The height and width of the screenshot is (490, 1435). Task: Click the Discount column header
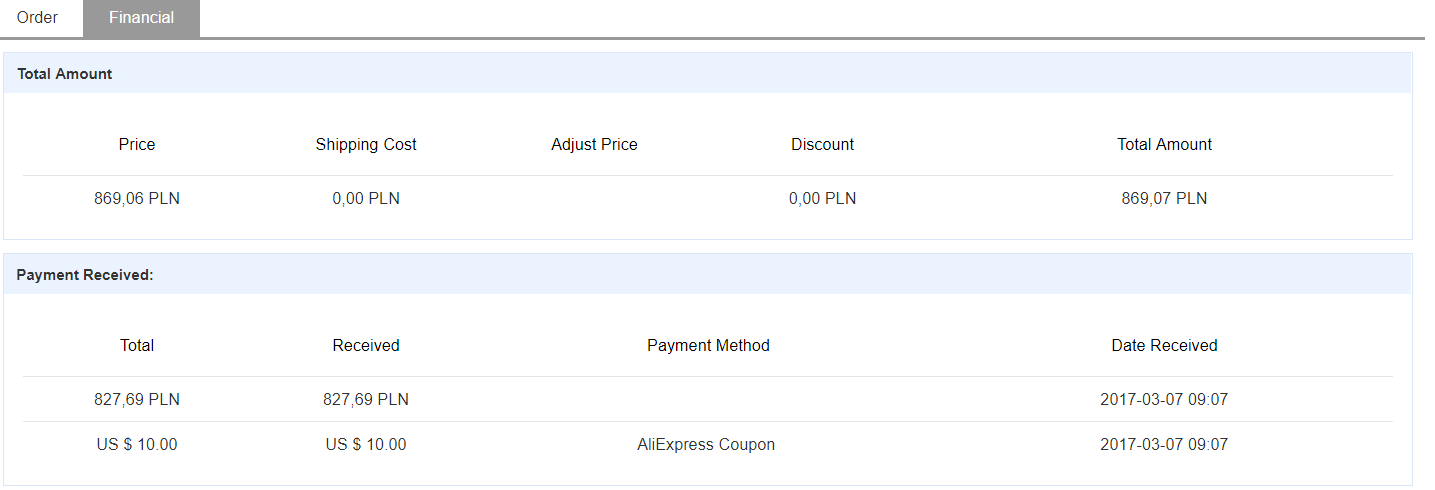tap(822, 144)
